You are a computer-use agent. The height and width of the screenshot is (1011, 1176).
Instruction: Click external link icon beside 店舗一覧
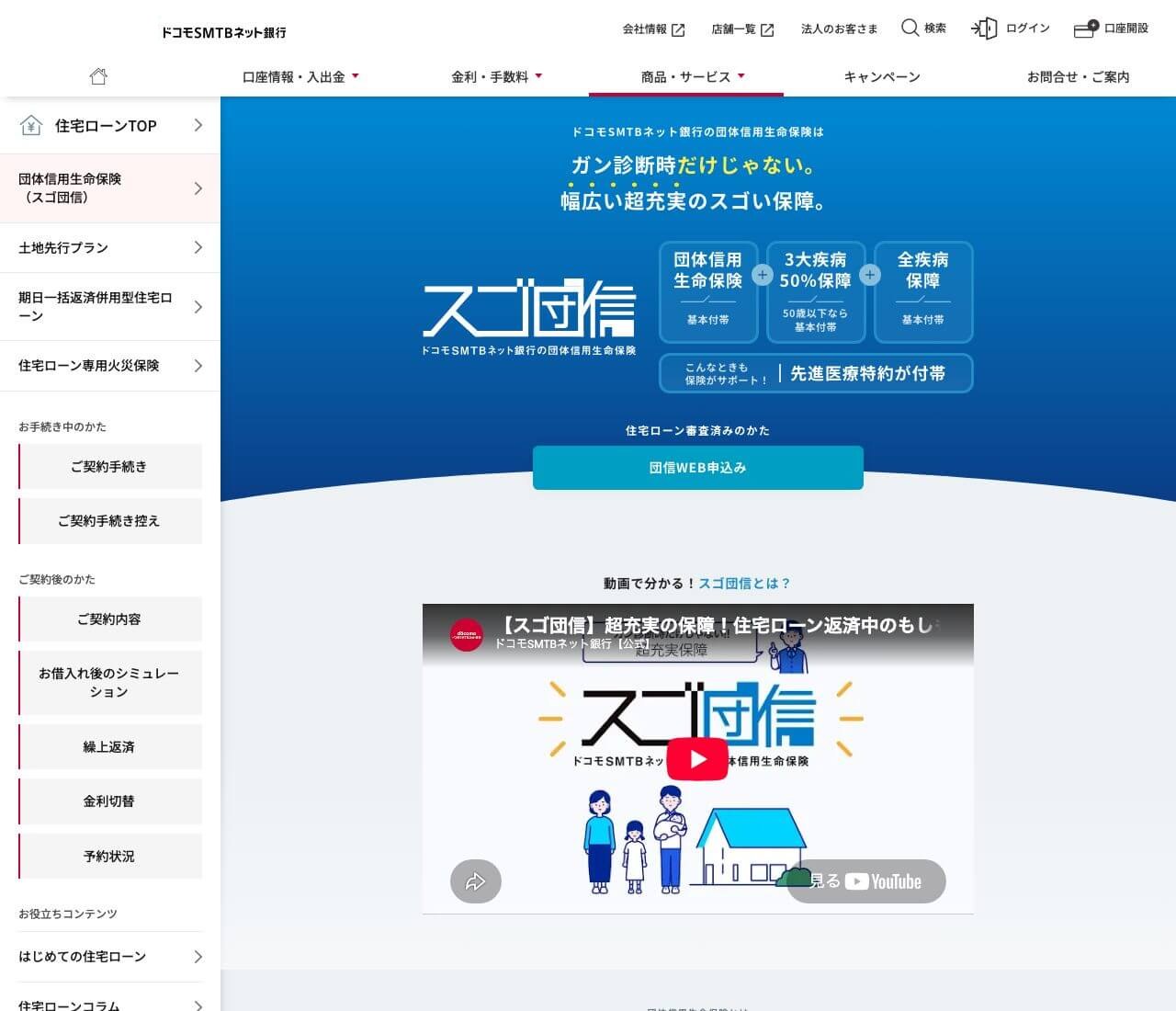[767, 29]
